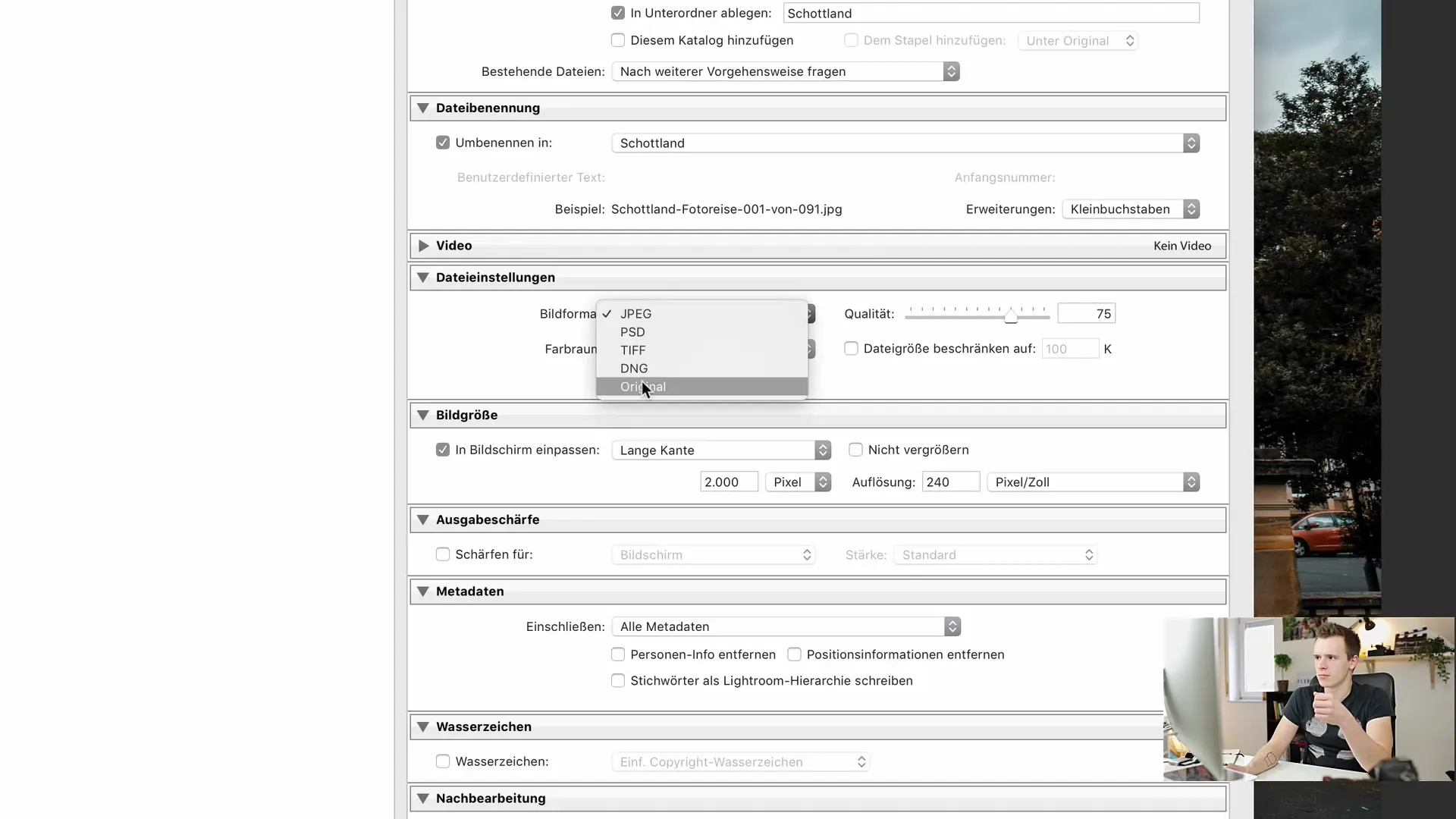Enable the Wasserzeichen checkbox
Screen dimensions: 1456x819
coord(443,761)
